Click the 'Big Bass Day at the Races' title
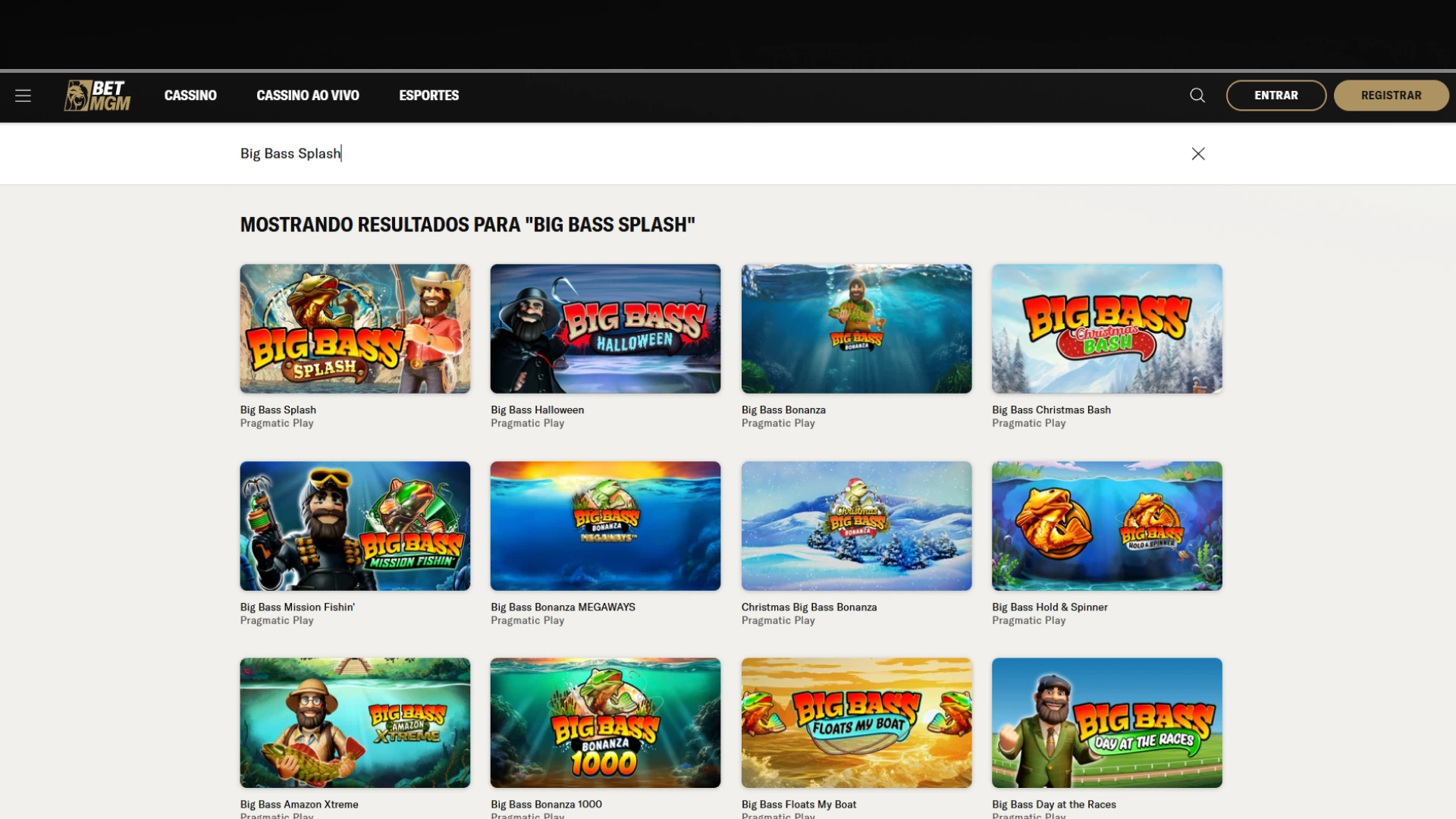Screen dimensions: 1456x819 pos(1054,804)
